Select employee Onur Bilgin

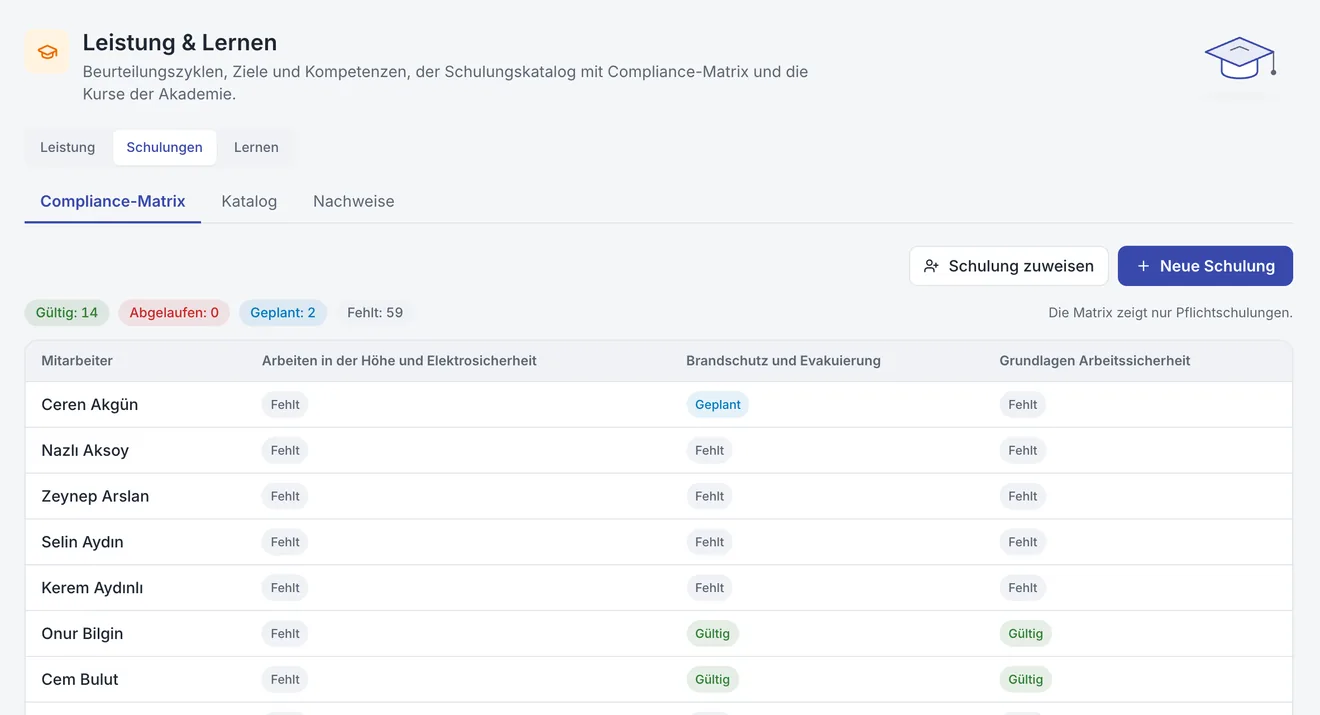82,634
